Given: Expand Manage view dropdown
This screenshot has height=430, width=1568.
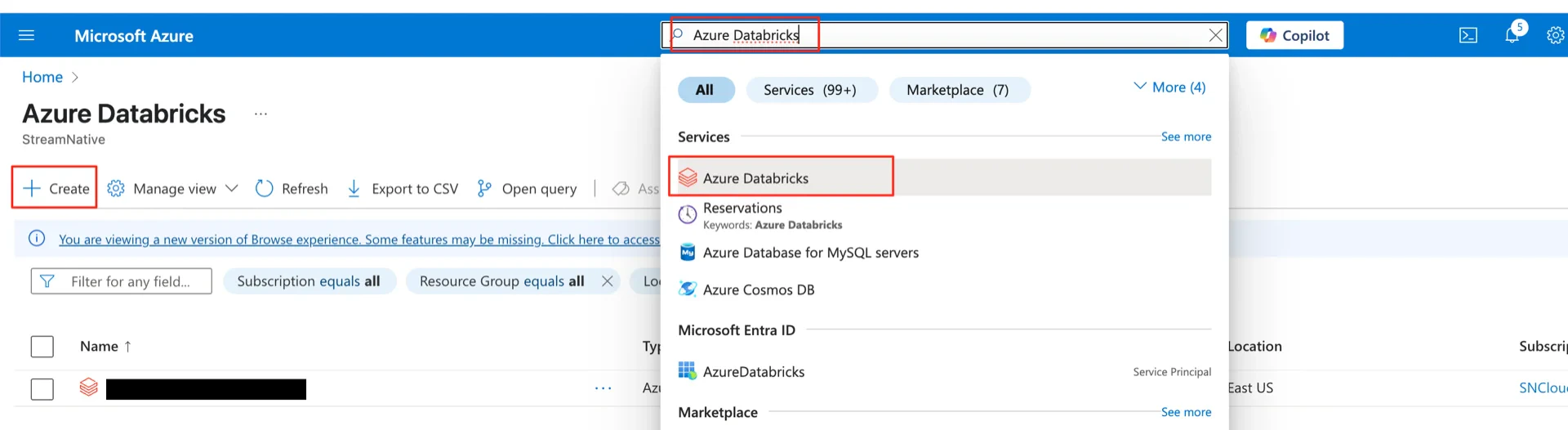Looking at the screenshot, I should (173, 189).
